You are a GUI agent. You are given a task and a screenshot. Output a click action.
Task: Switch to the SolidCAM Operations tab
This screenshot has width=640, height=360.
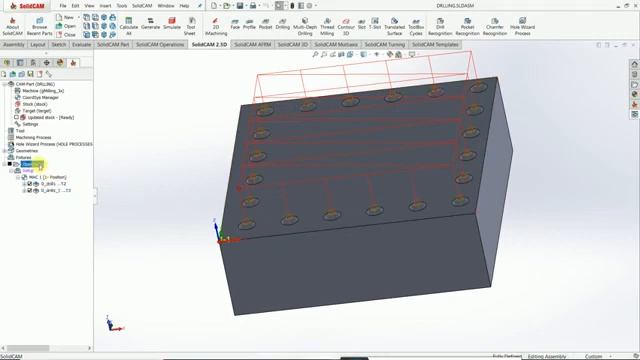coord(160,44)
